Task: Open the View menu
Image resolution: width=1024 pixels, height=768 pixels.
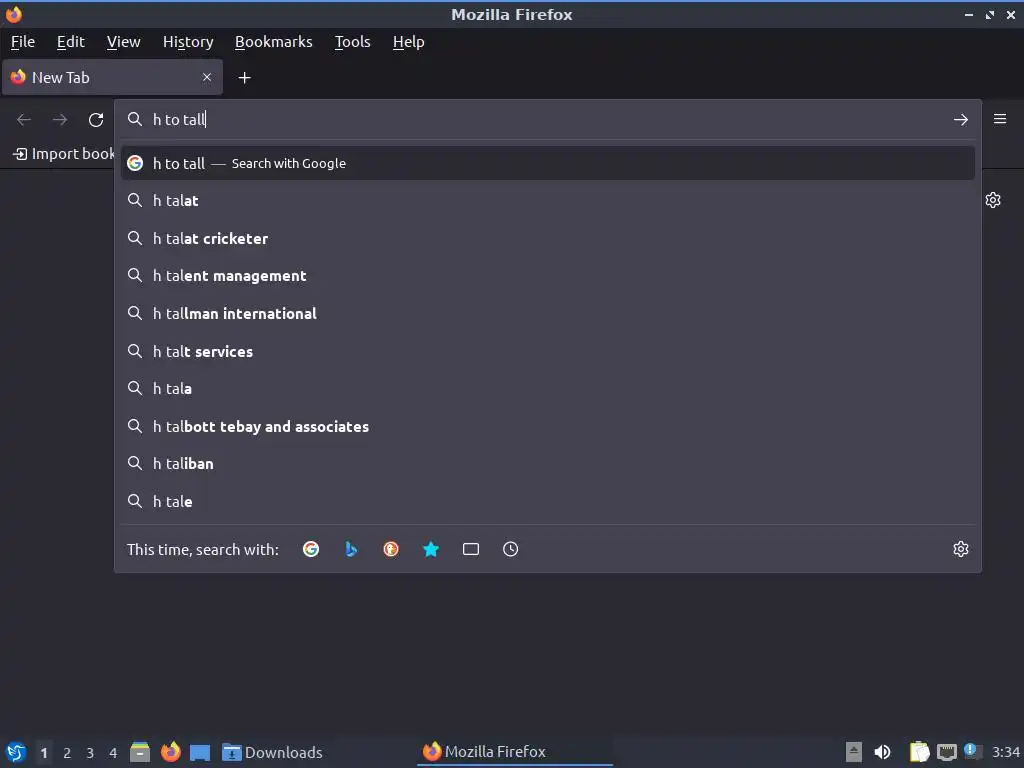Action: tap(123, 42)
